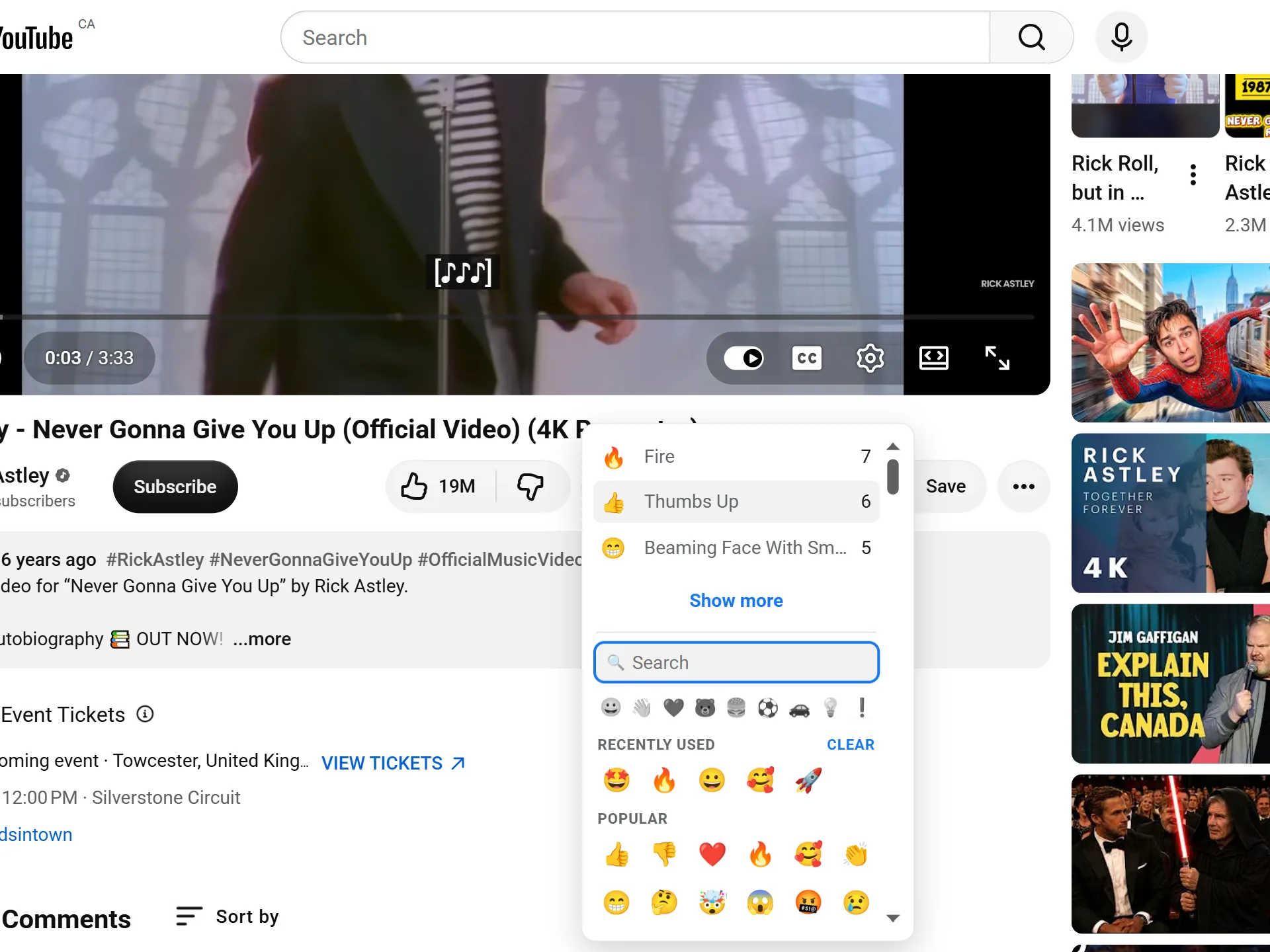This screenshot has width=1270, height=952.
Task: Pick grinning face from Recently Used
Action: pyautogui.click(x=712, y=780)
